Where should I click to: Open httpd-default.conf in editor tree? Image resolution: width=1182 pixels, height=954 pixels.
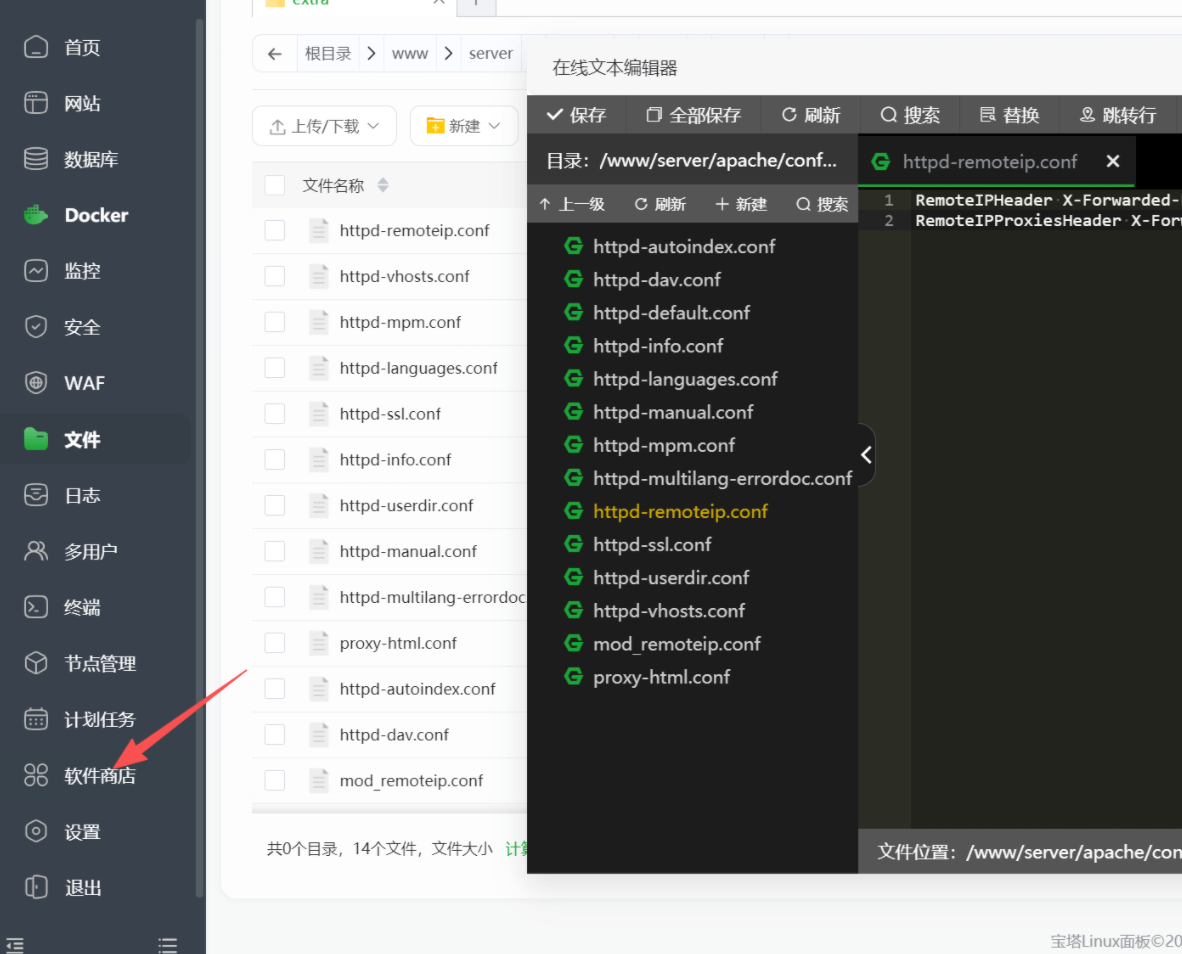(x=672, y=313)
